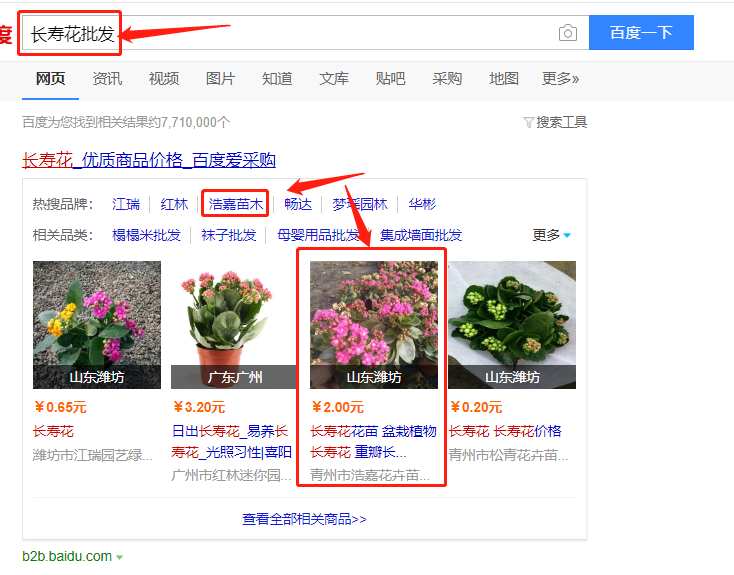The image size is (734, 575).
Task: Open the ¥0.20 green bud product image
Action: 511,324
